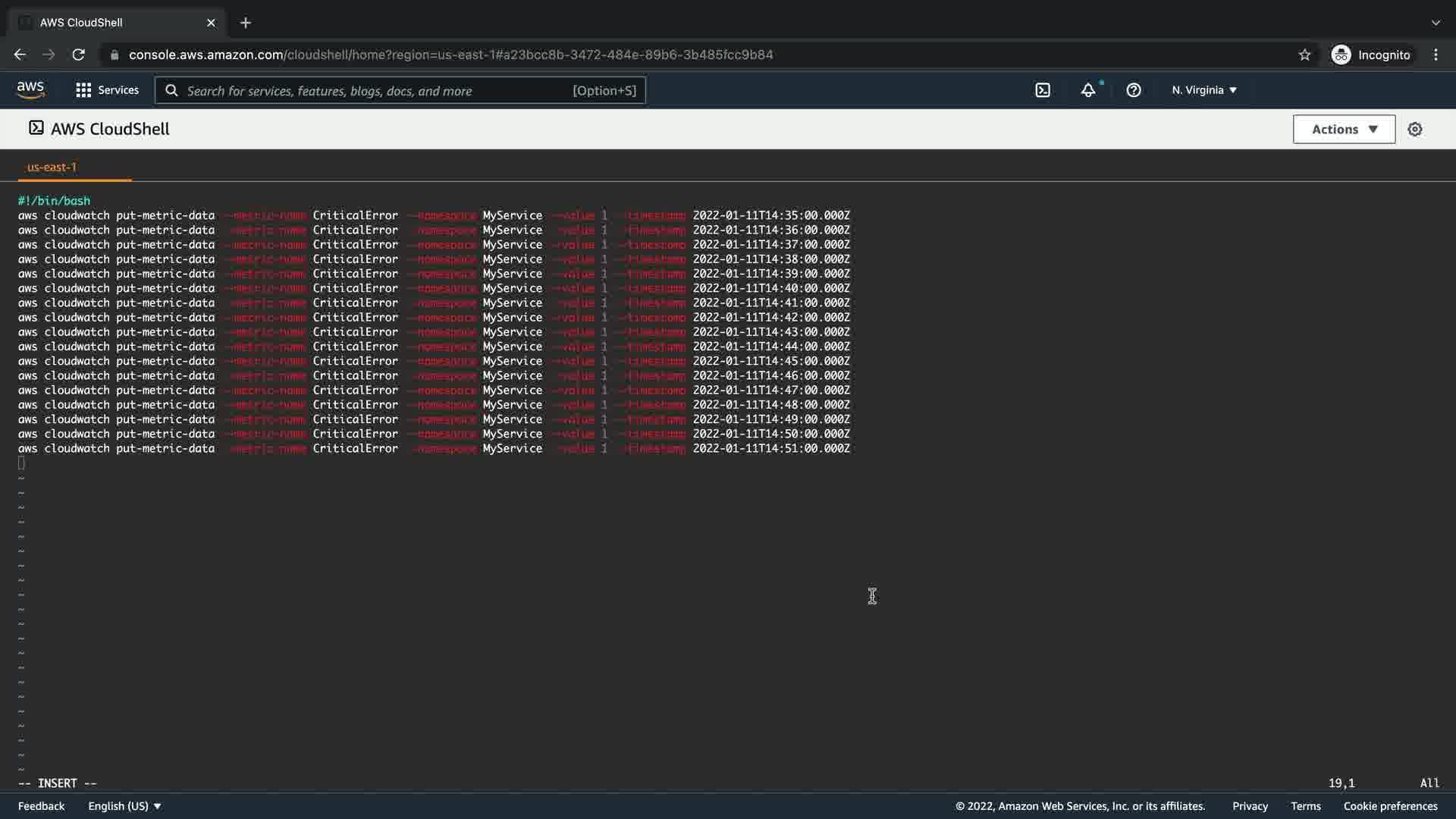1456x819 pixels.
Task: Open the English (US) language selector
Action: pyautogui.click(x=124, y=806)
